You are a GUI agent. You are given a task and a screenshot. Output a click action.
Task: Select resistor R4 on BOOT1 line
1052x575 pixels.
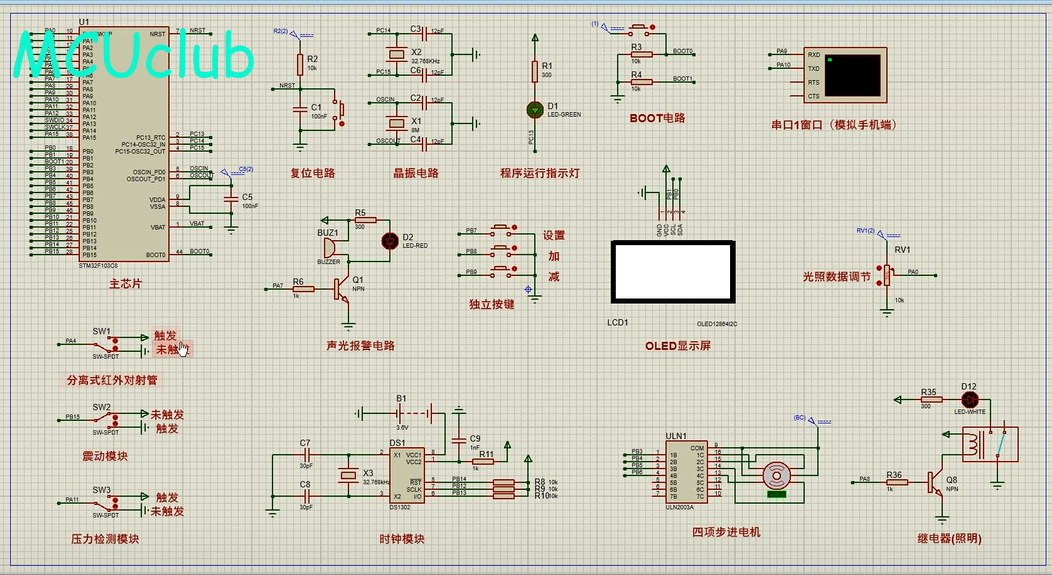[641, 82]
